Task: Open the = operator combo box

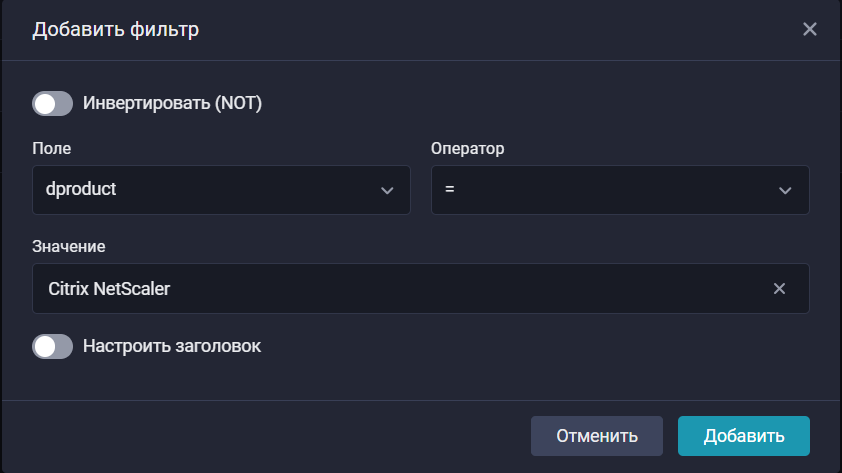Action: pos(600,190)
